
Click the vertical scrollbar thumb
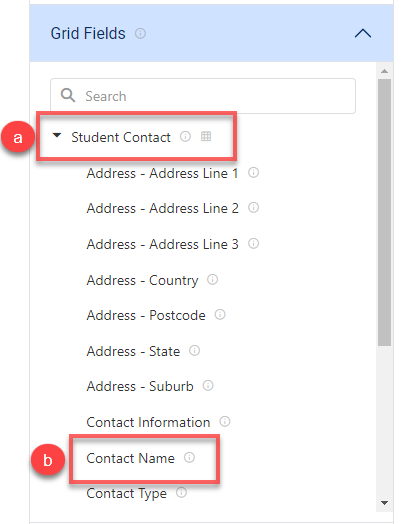(384, 213)
